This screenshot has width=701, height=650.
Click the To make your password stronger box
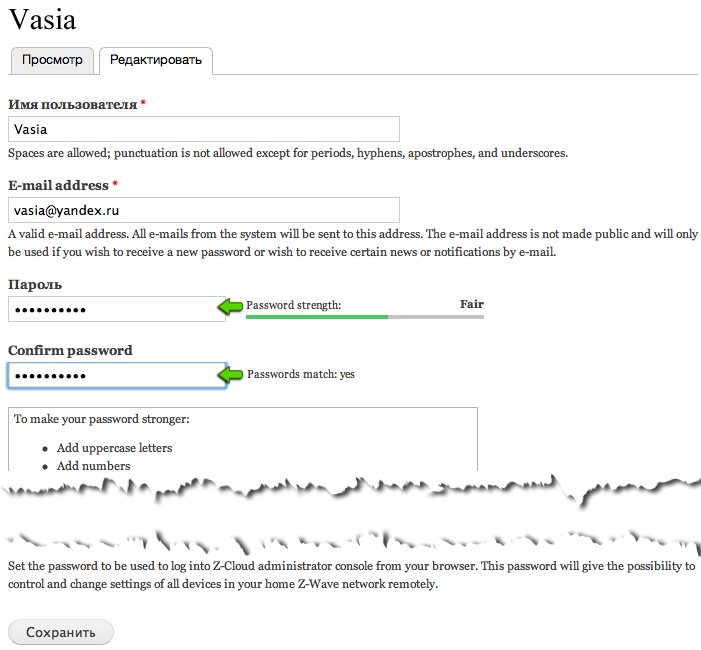click(243, 419)
